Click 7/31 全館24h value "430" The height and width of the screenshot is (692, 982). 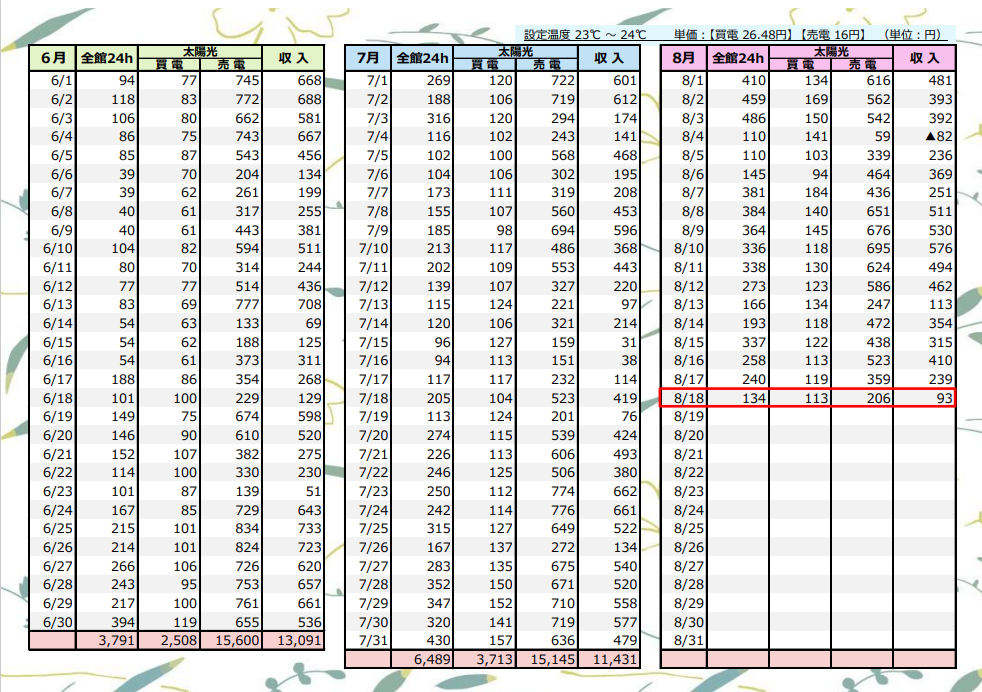point(423,641)
